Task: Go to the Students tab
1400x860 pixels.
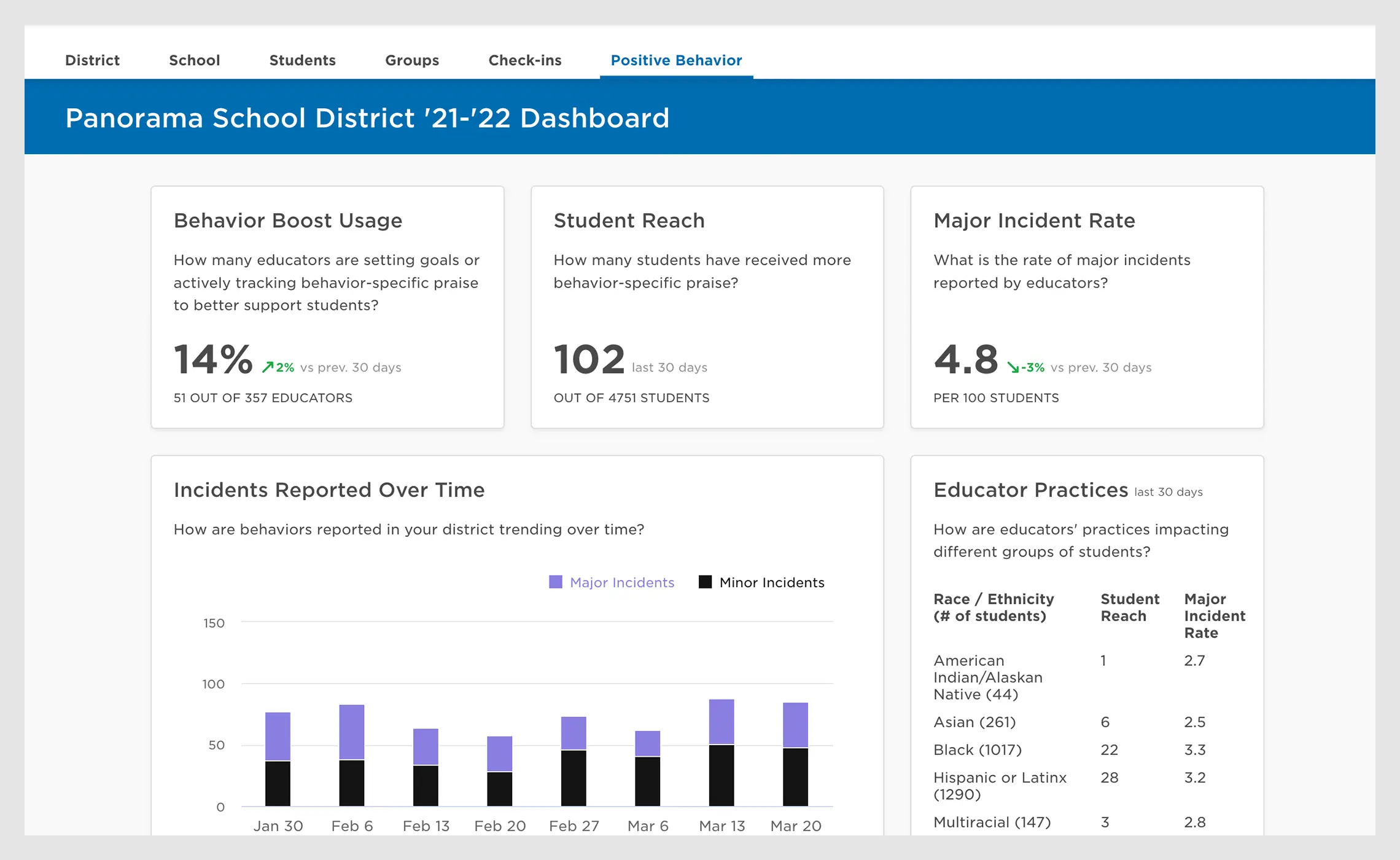Action: (302, 60)
